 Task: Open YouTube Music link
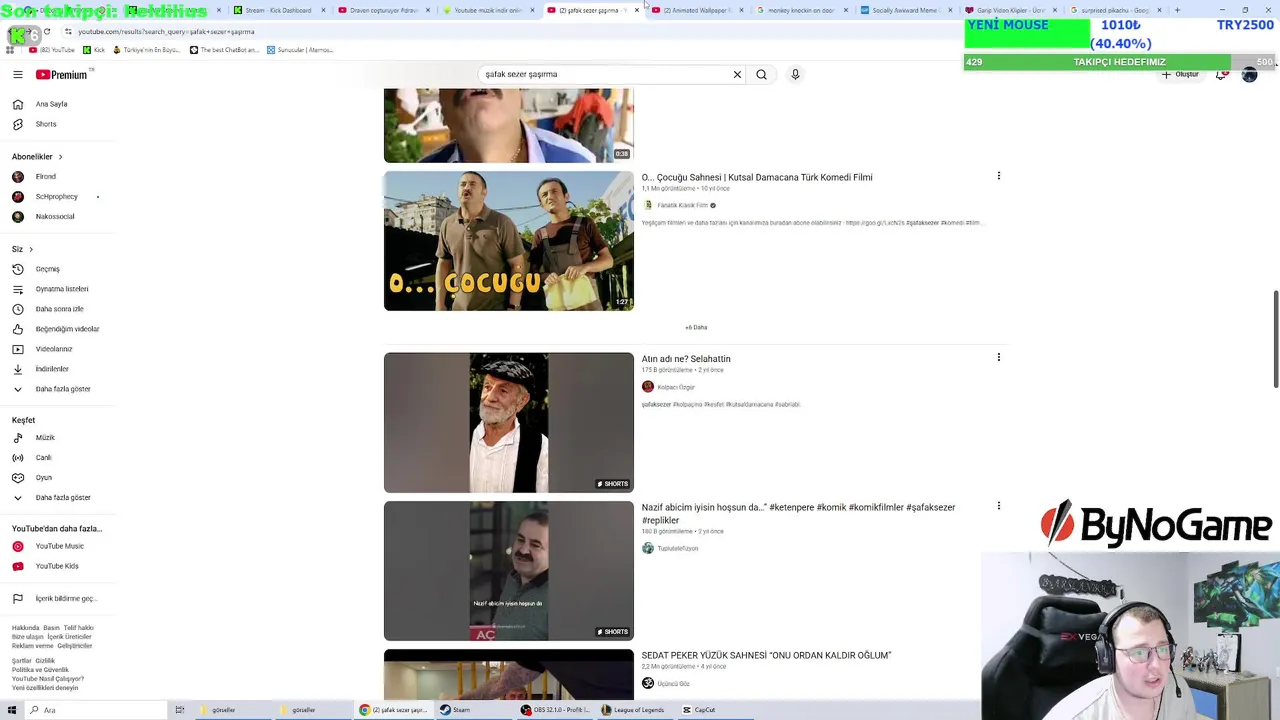[x=59, y=546]
